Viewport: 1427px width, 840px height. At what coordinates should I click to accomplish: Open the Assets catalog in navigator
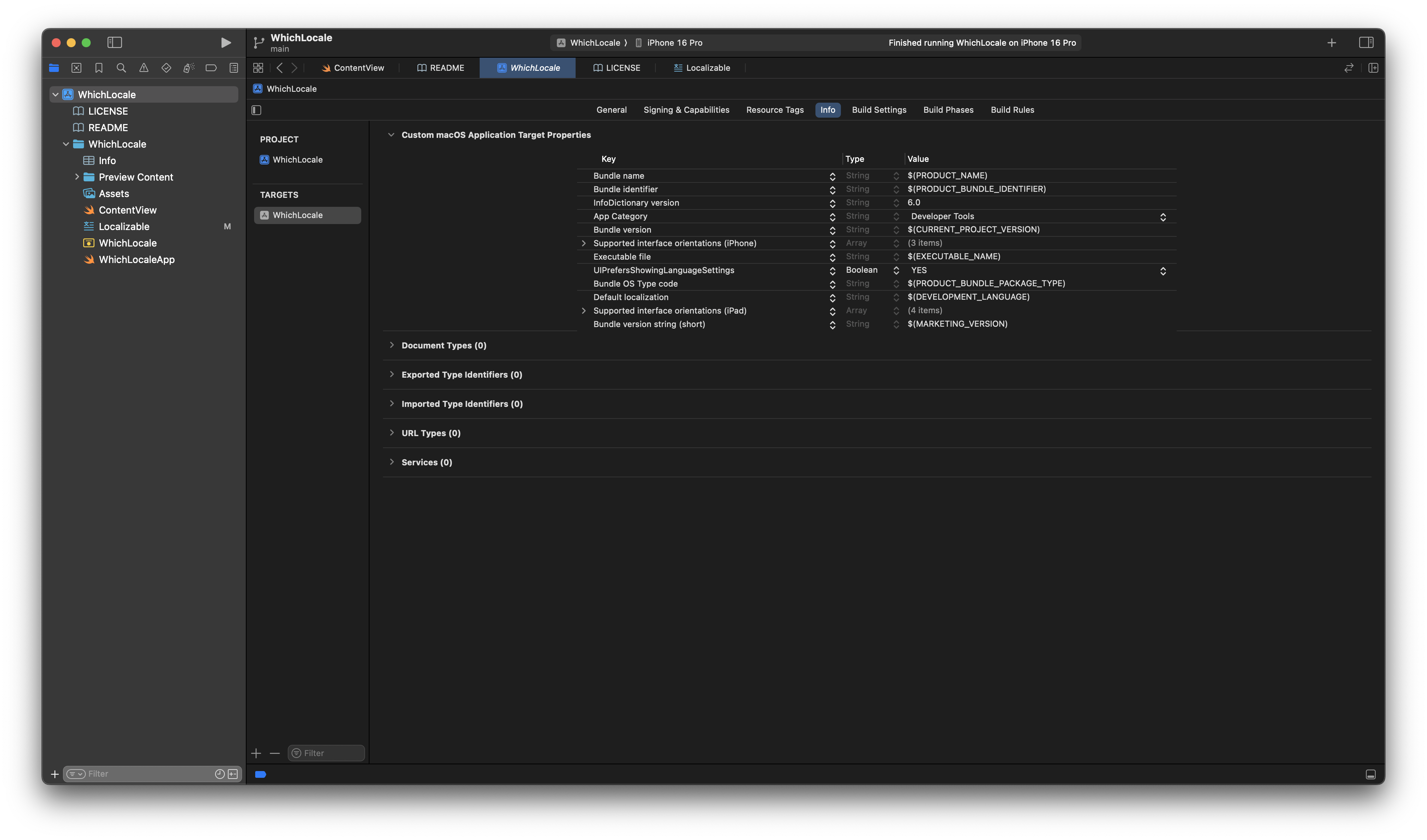pos(106,194)
